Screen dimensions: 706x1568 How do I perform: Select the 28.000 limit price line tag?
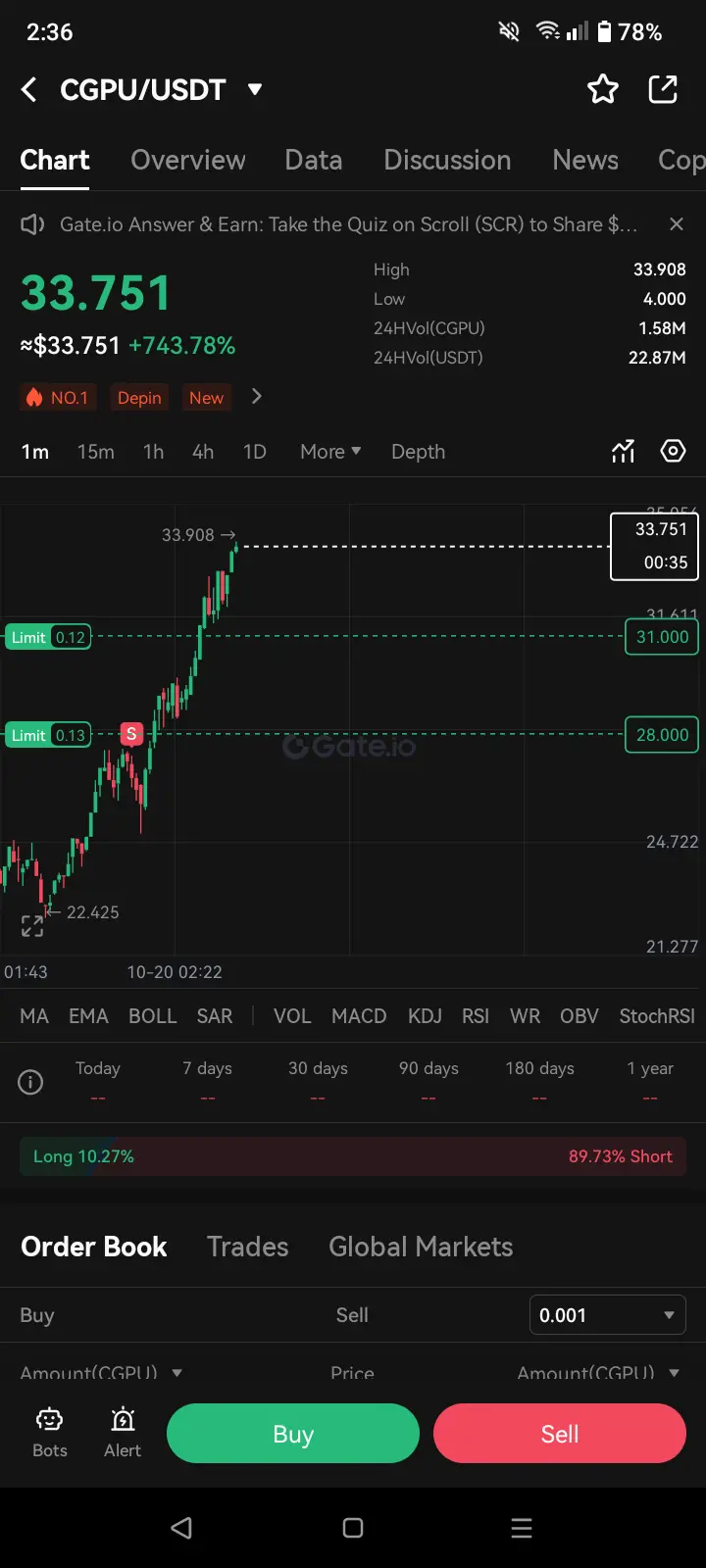[662, 735]
